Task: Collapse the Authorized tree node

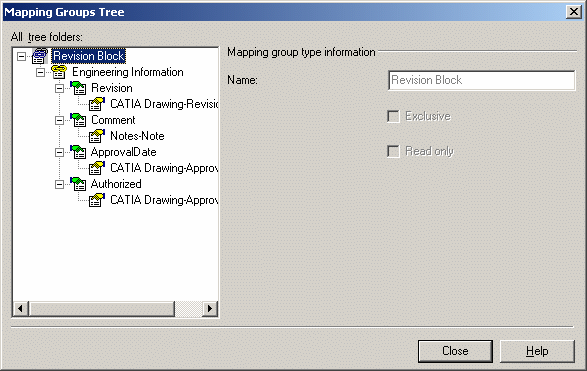Action: click(59, 184)
